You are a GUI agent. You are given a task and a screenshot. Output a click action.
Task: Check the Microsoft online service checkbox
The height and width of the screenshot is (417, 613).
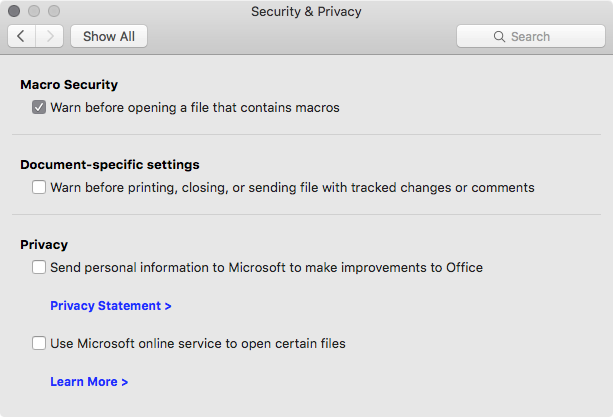click(39, 343)
